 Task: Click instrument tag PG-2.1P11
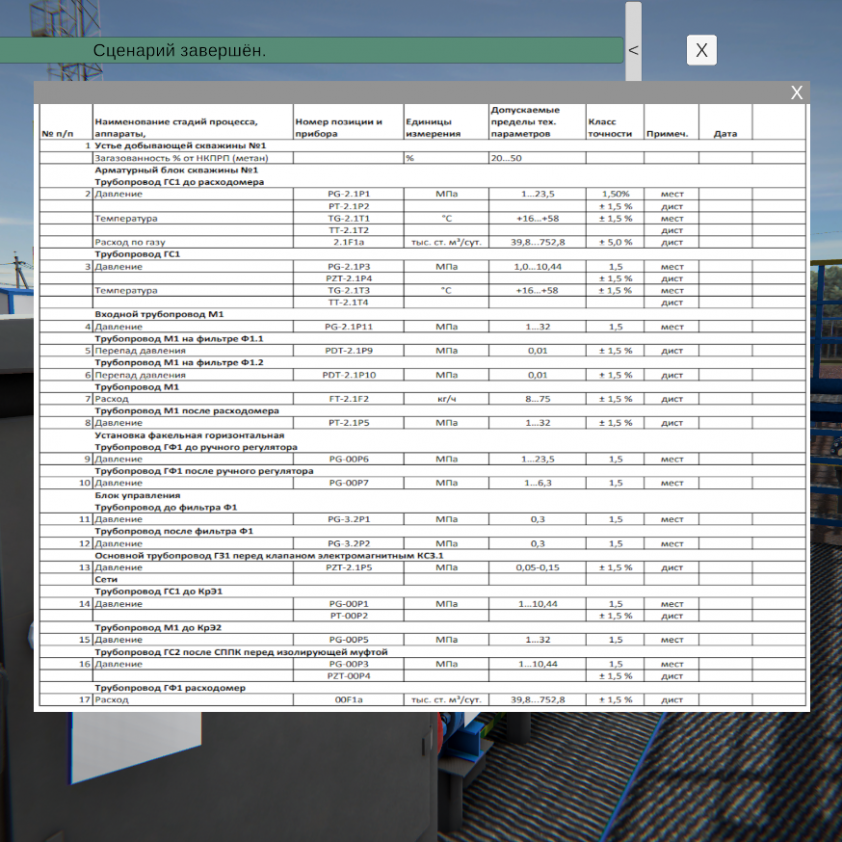click(x=349, y=326)
